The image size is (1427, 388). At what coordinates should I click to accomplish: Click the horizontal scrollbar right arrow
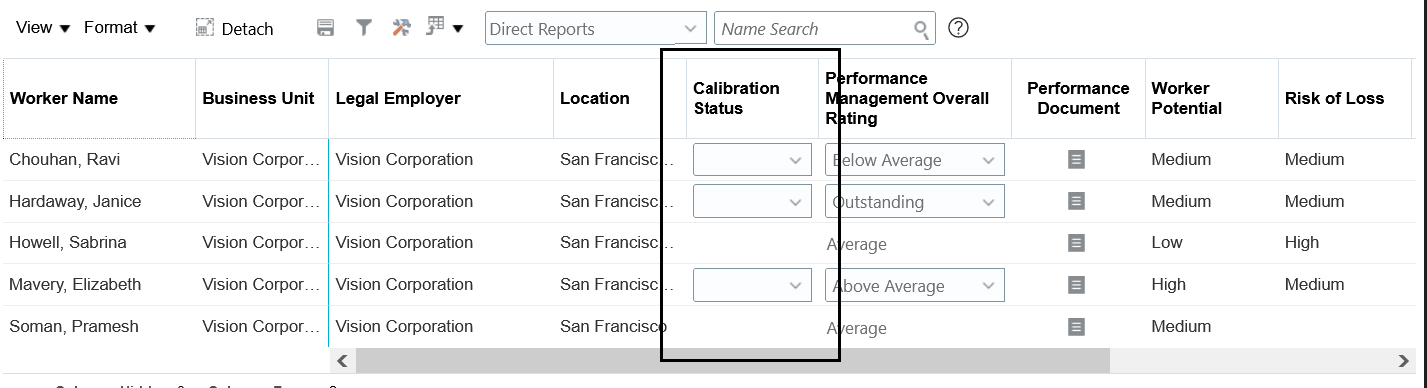[x=1403, y=360]
